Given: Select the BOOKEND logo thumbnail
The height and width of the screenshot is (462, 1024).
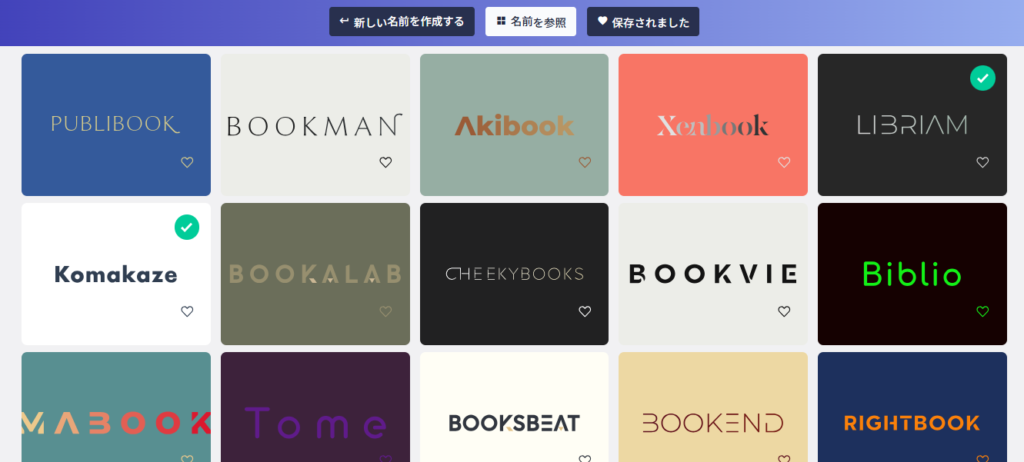Looking at the screenshot, I should (x=713, y=407).
